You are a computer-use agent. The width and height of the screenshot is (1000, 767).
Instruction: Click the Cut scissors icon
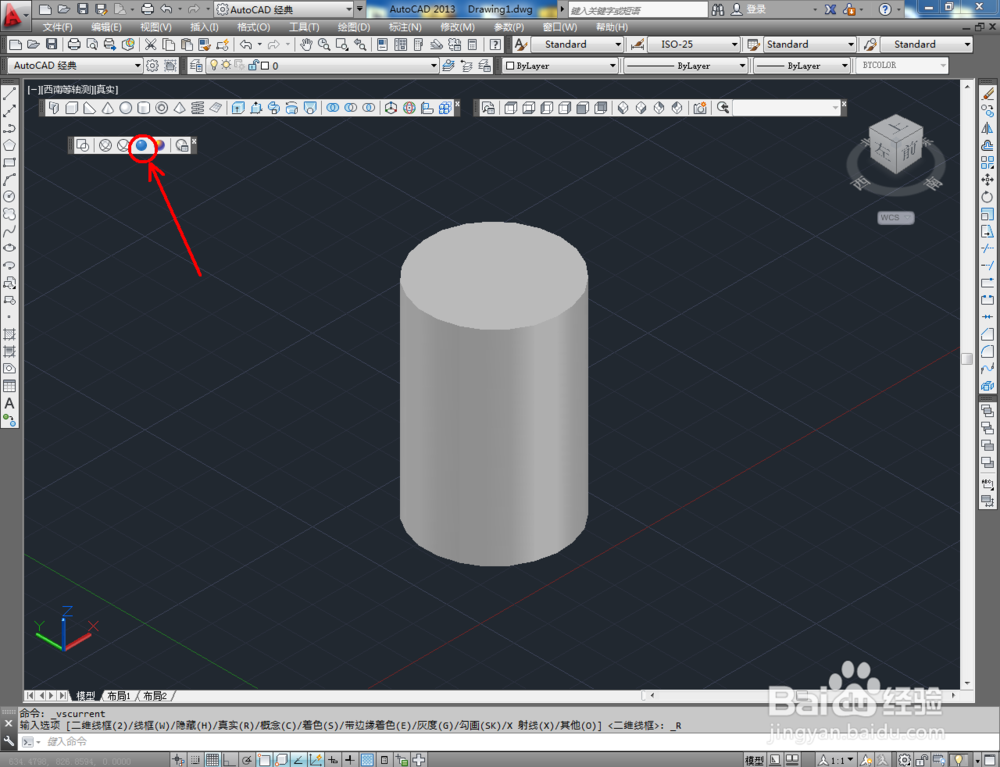coord(151,44)
